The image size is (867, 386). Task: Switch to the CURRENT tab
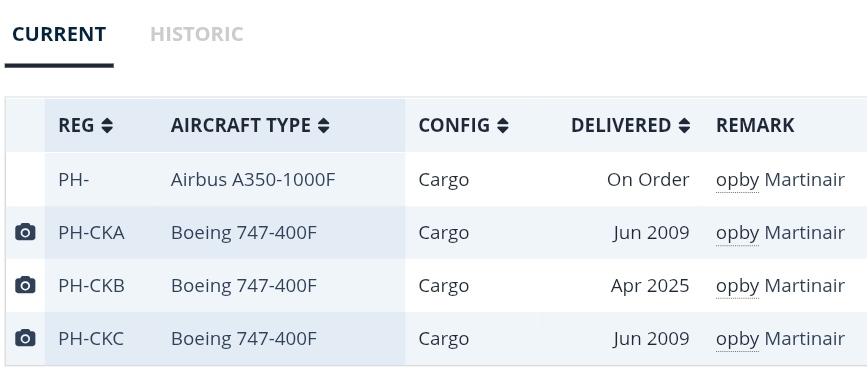click(59, 34)
